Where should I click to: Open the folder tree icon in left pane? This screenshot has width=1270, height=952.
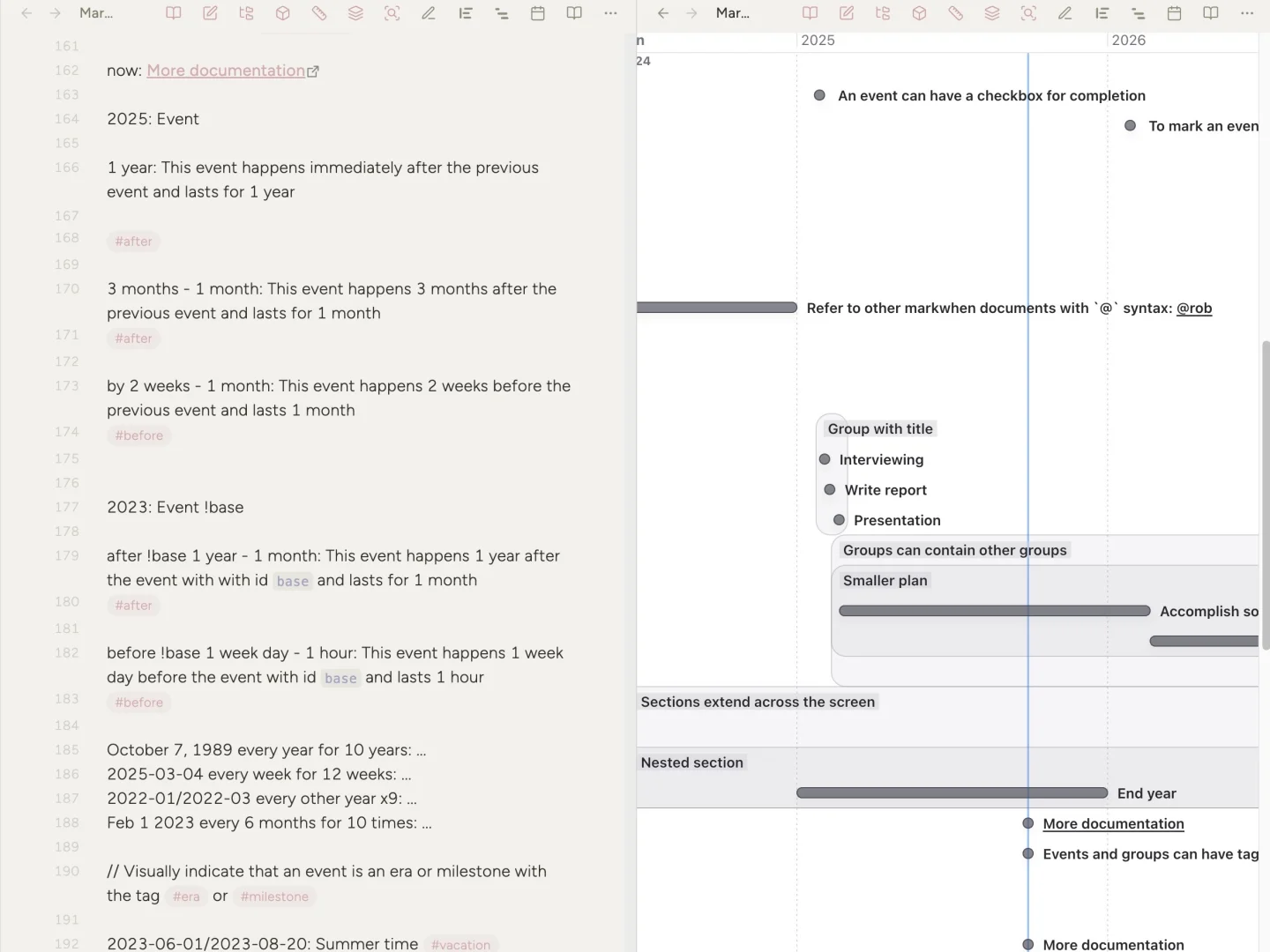[246, 13]
